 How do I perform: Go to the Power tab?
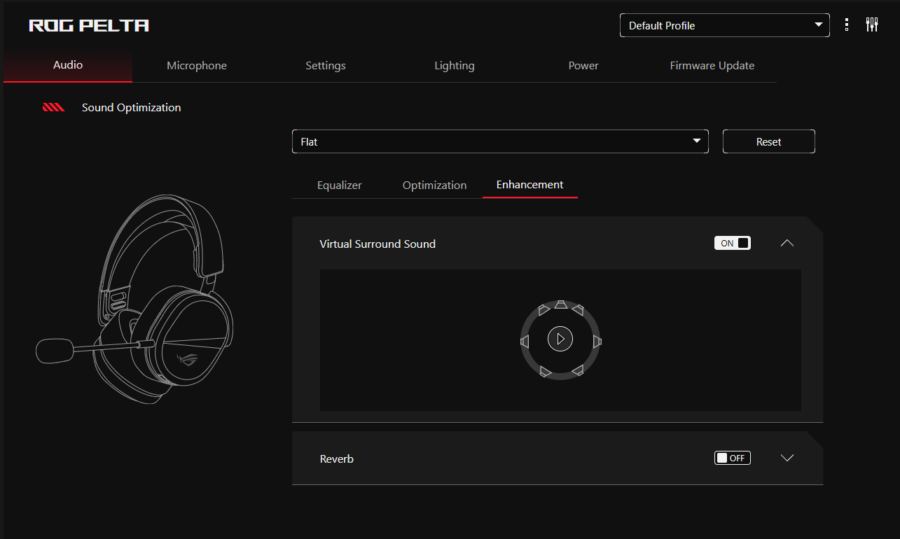583,65
